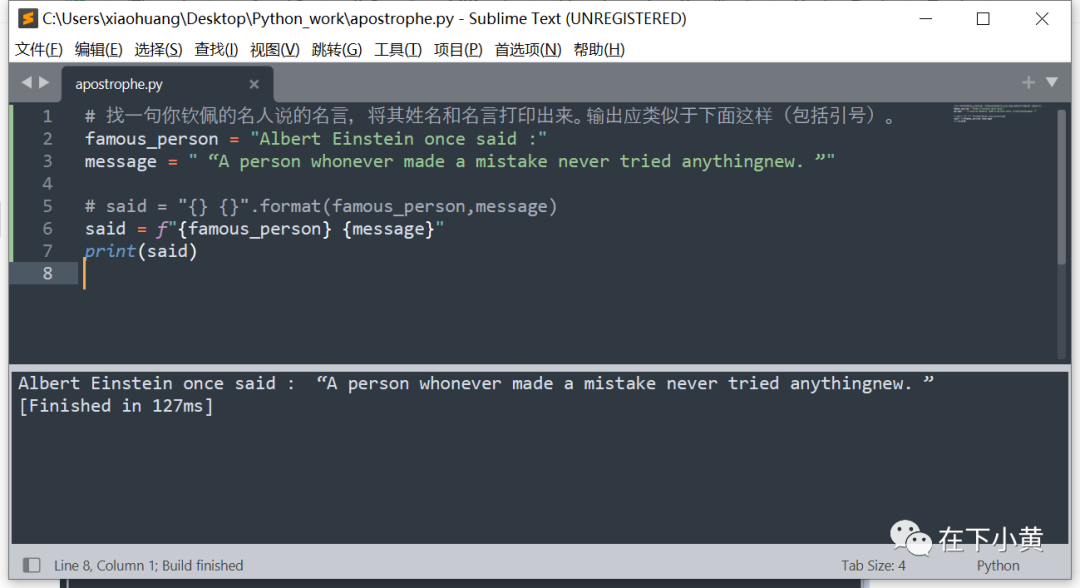Toggle the side bar panel switcher icon
Viewport: 1080px width, 588px height.
(x=31, y=565)
